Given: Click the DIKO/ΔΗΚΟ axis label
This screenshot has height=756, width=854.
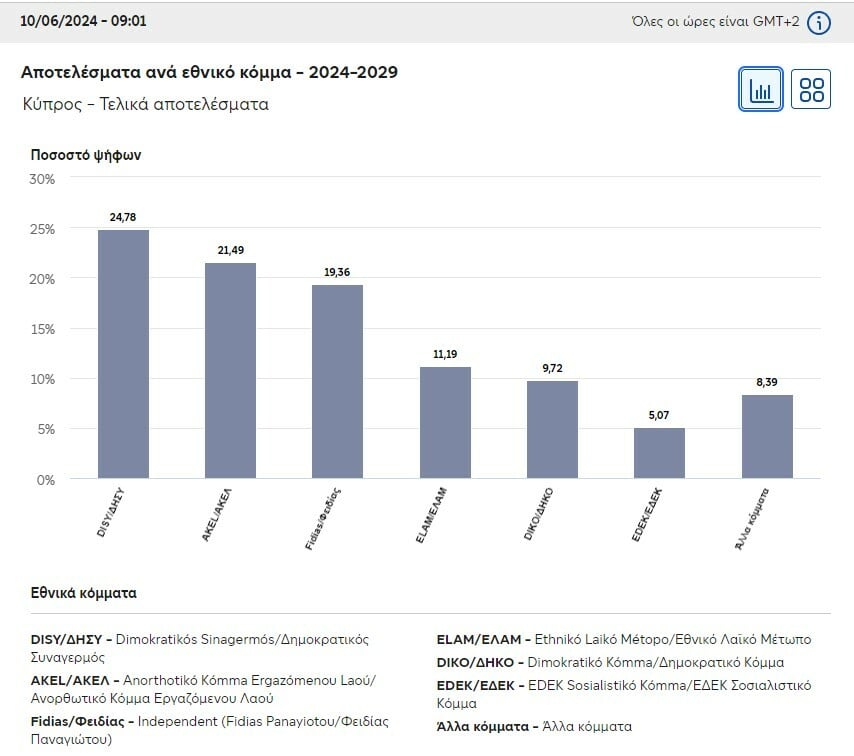Looking at the screenshot, I should pos(539,514).
